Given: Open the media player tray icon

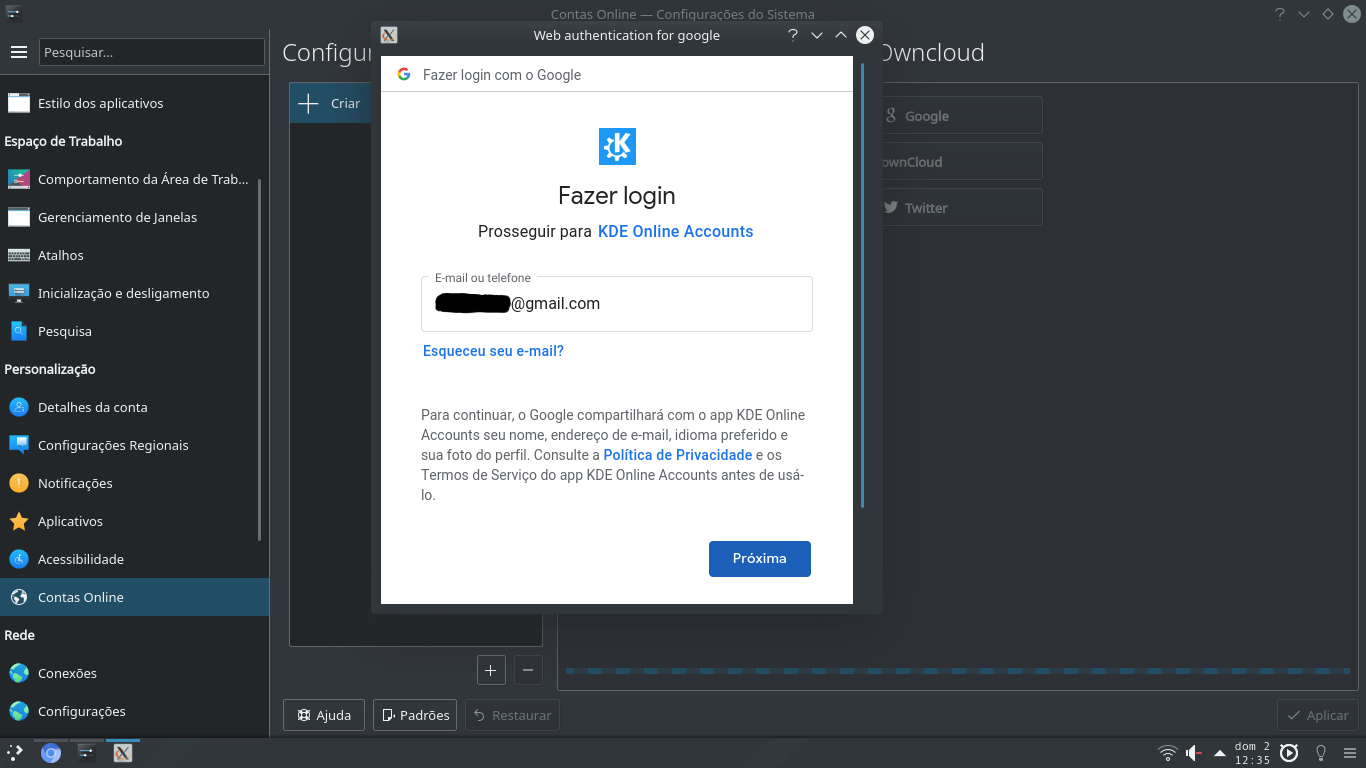Looking at the screenshot, I should pyautogui.click(x=1289, y=753).
